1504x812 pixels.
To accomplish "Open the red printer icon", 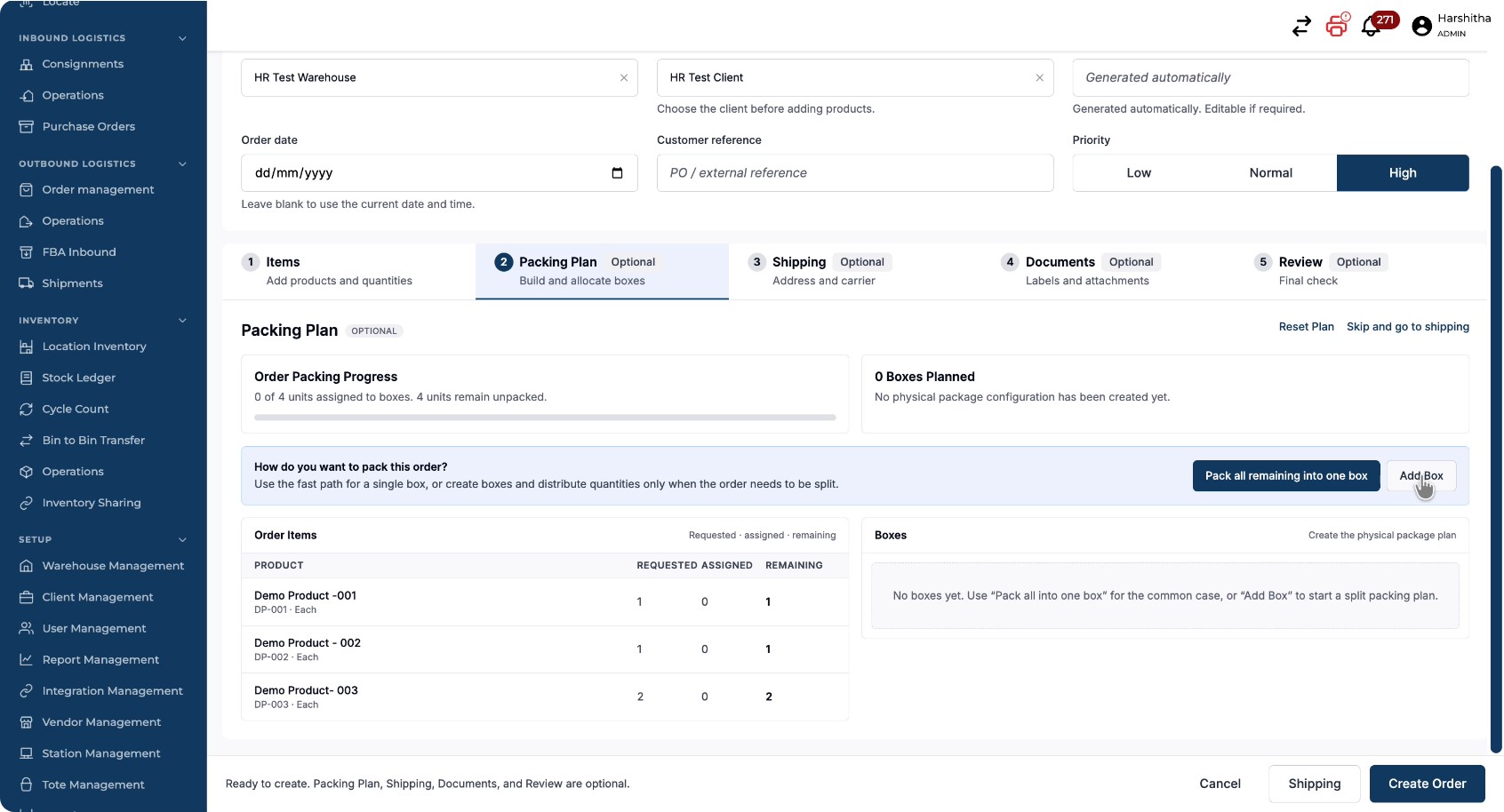I will (x=1337, y=25).
